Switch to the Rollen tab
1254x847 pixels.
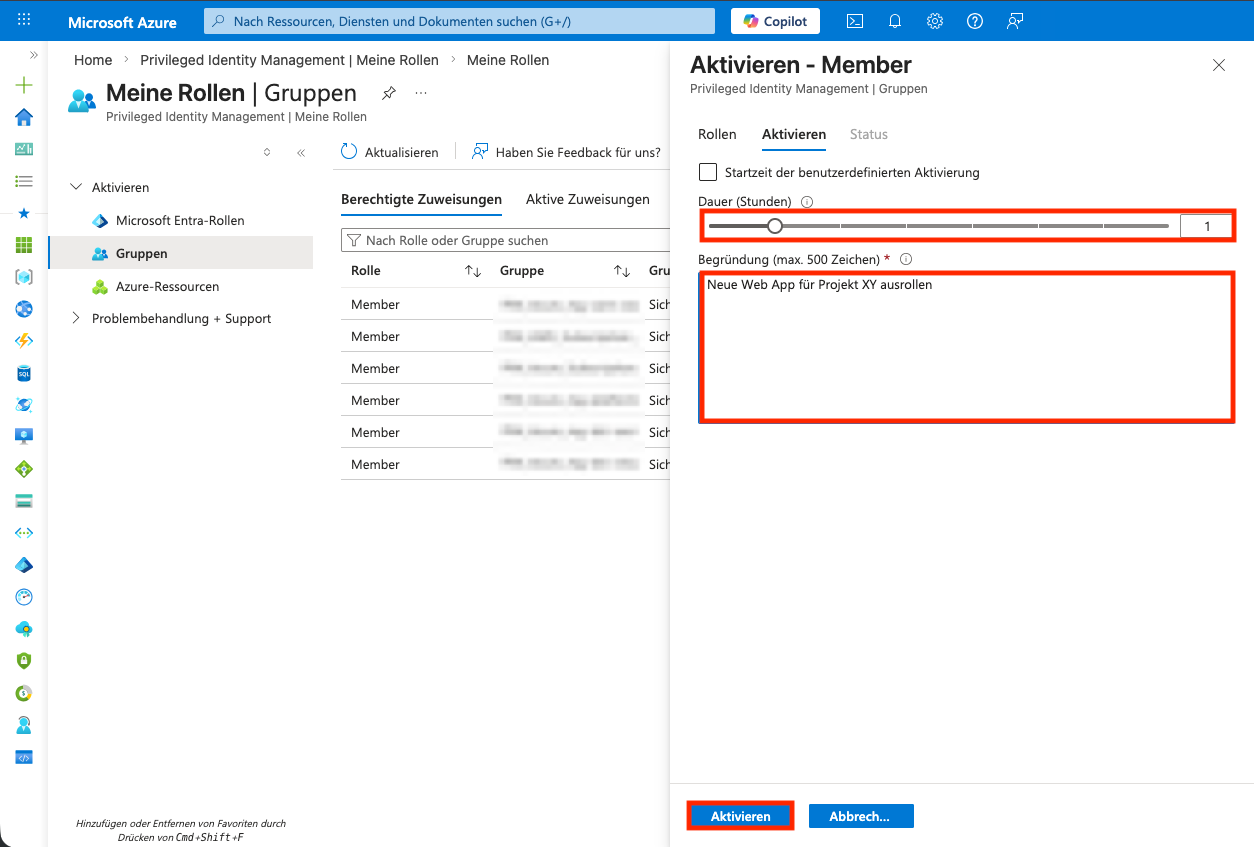coord(717,134)
